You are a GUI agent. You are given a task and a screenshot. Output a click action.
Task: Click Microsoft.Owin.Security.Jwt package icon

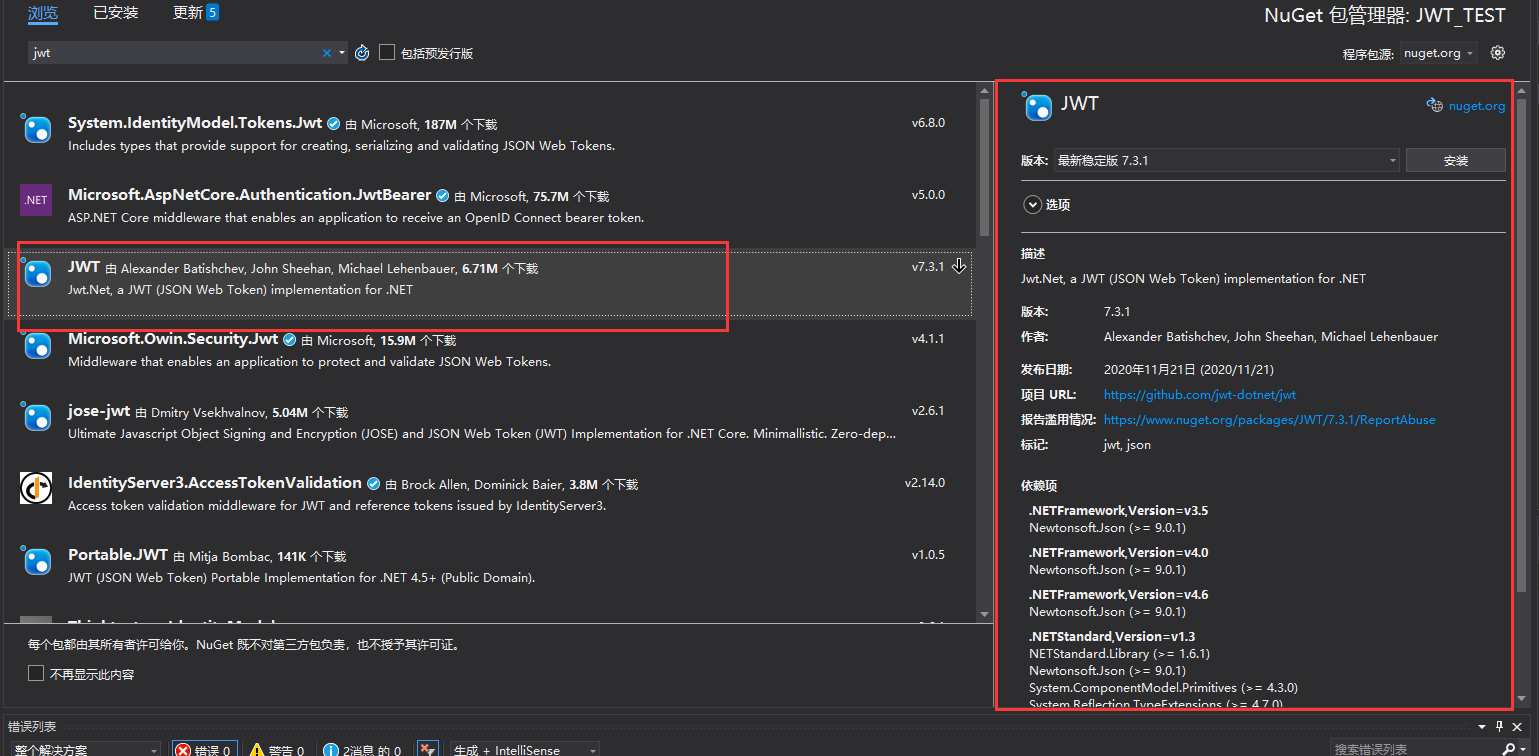(x=36, y=344)
